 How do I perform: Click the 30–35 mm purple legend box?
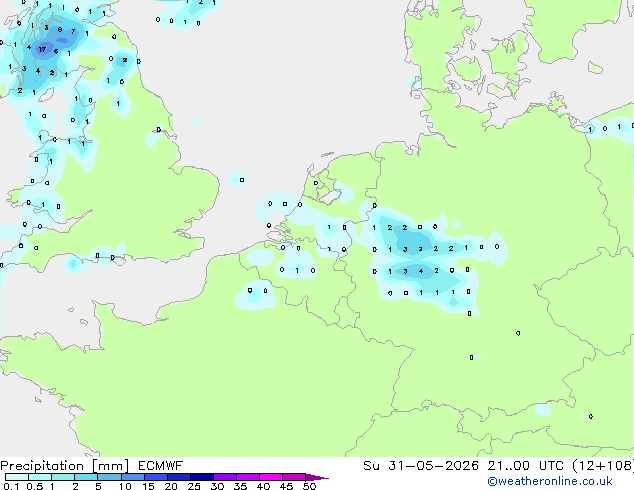(x=225, y=477)
